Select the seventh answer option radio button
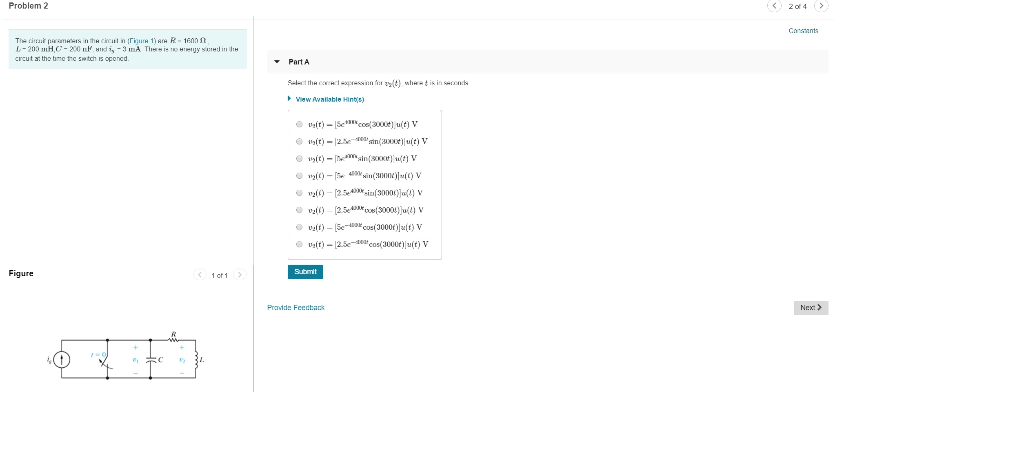 coord(299,227)
